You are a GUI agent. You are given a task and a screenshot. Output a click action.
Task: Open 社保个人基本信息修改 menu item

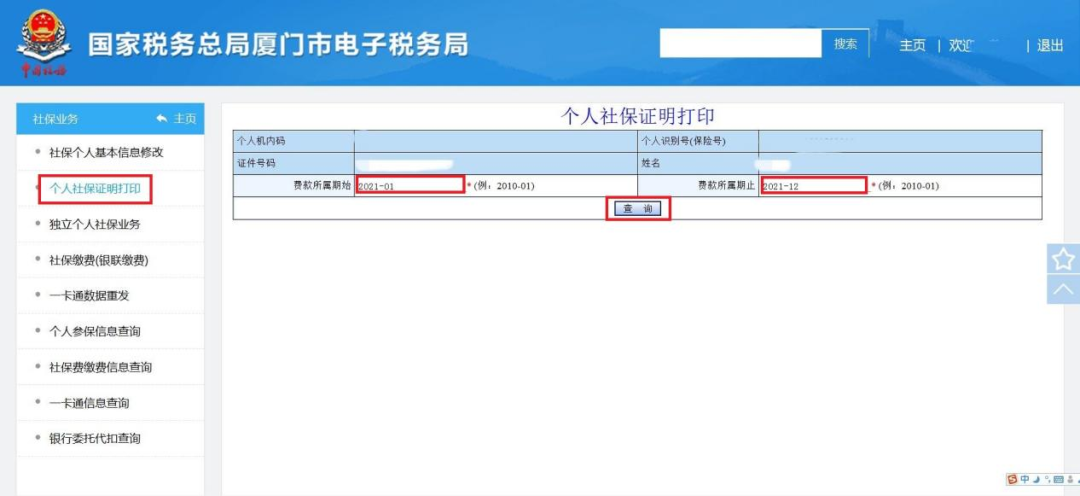pyautogui.click(x=106, y=153)
